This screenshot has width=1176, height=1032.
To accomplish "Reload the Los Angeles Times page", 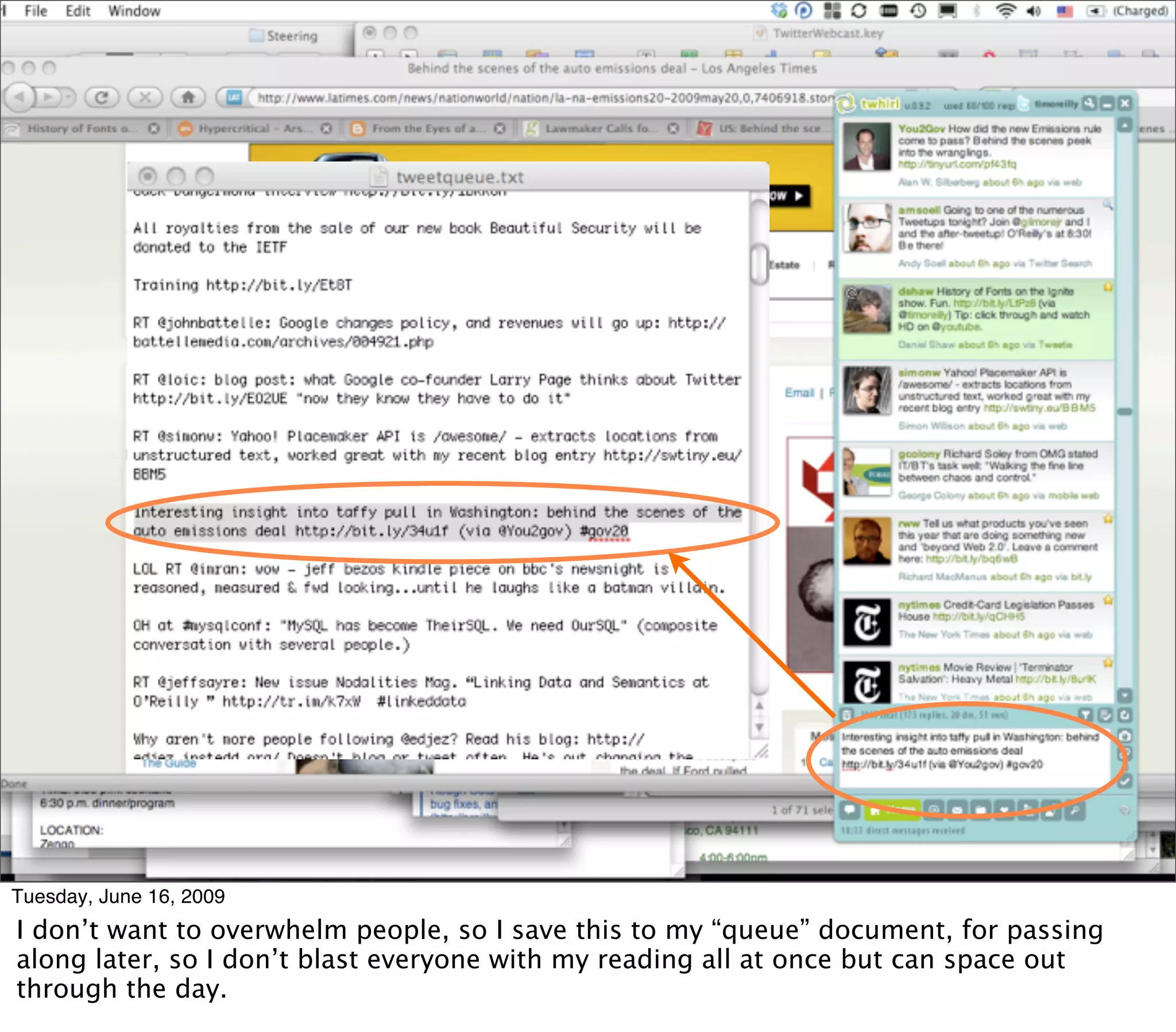I will coord(102,97).
